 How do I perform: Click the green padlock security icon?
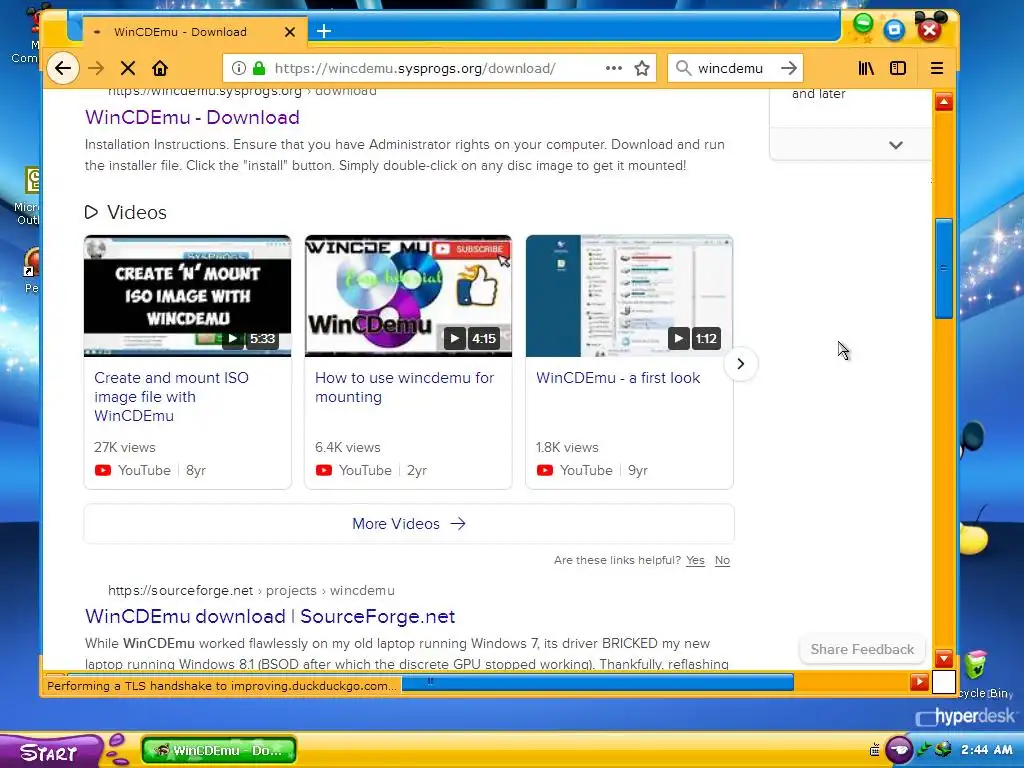(259, 68)
